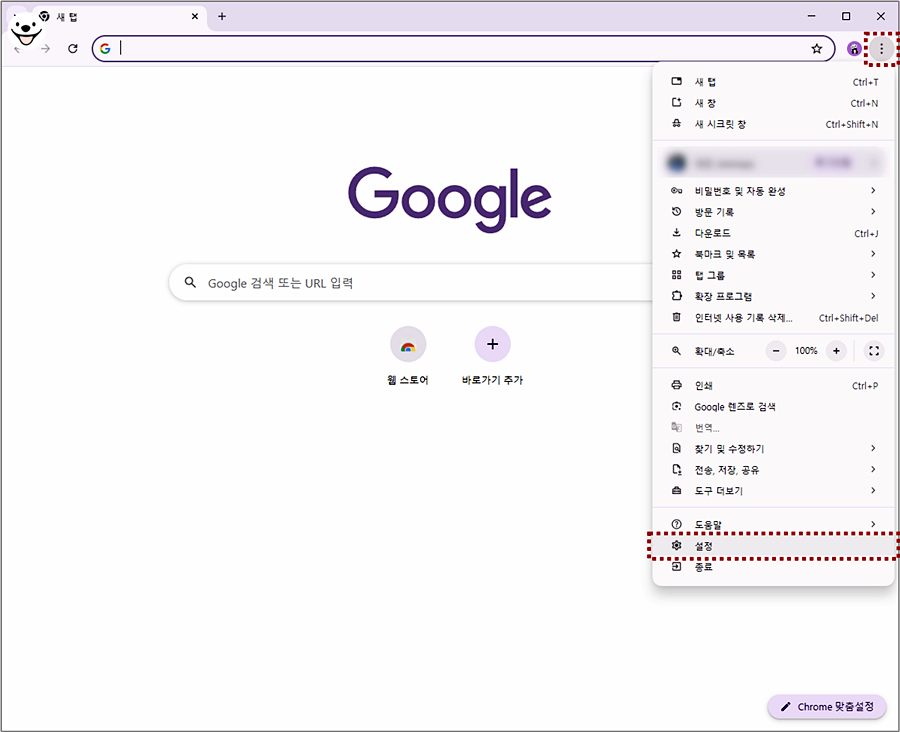
Task: Choose Google 렌즈로 검색 menu item
Action: pos(774,406)
